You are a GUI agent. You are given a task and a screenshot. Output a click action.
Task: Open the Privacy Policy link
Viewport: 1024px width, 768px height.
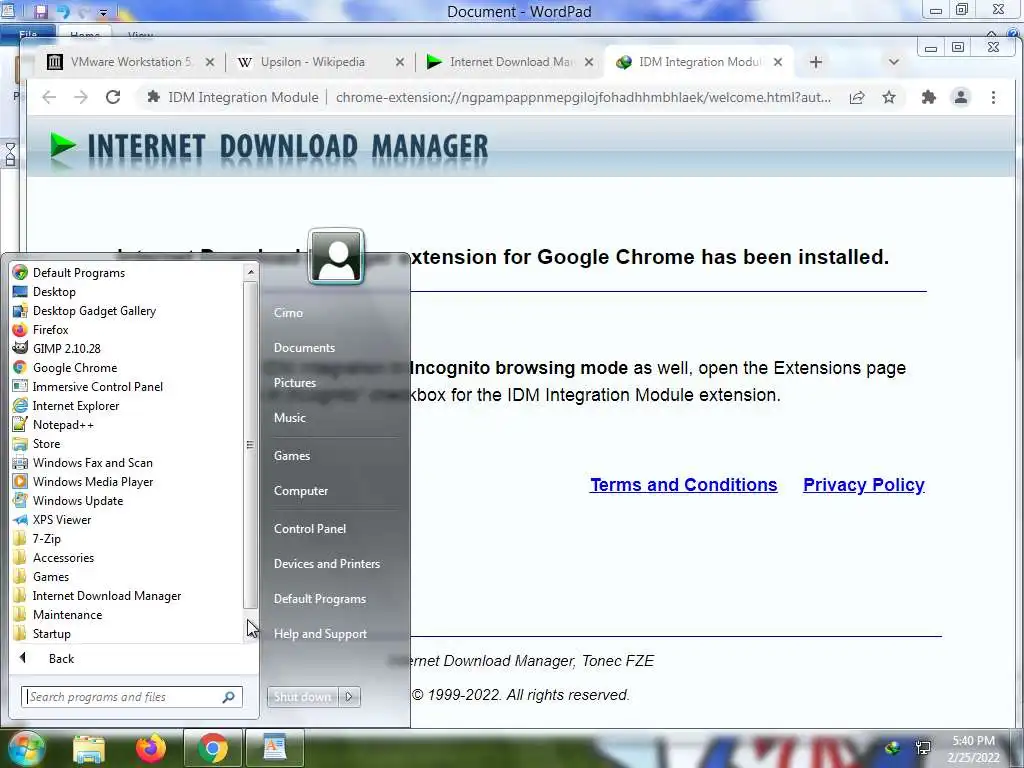click(x=863, y=485)
